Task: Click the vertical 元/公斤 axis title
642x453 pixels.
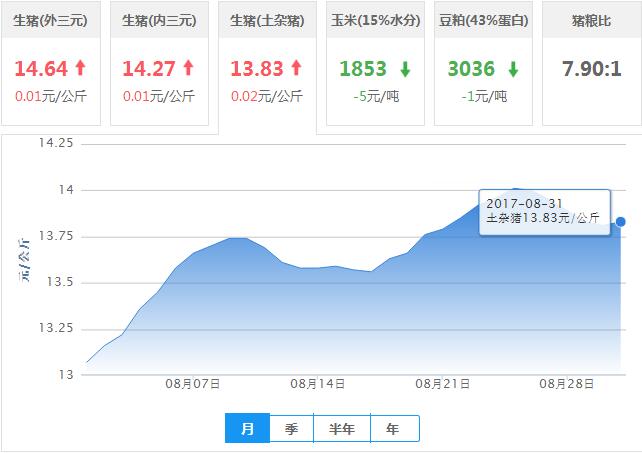Action: [24, 260]
